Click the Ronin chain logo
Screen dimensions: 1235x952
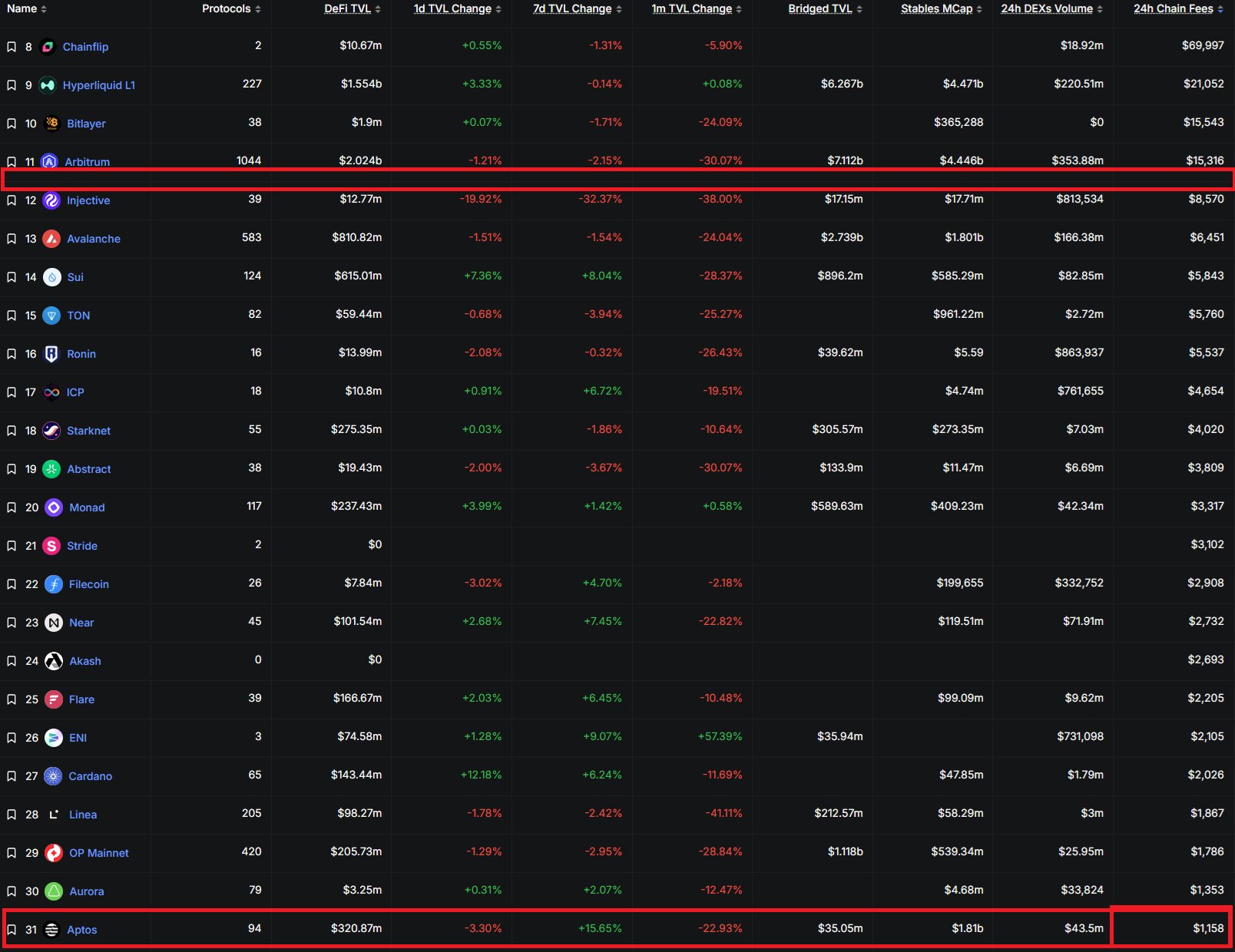pos(51,354)
